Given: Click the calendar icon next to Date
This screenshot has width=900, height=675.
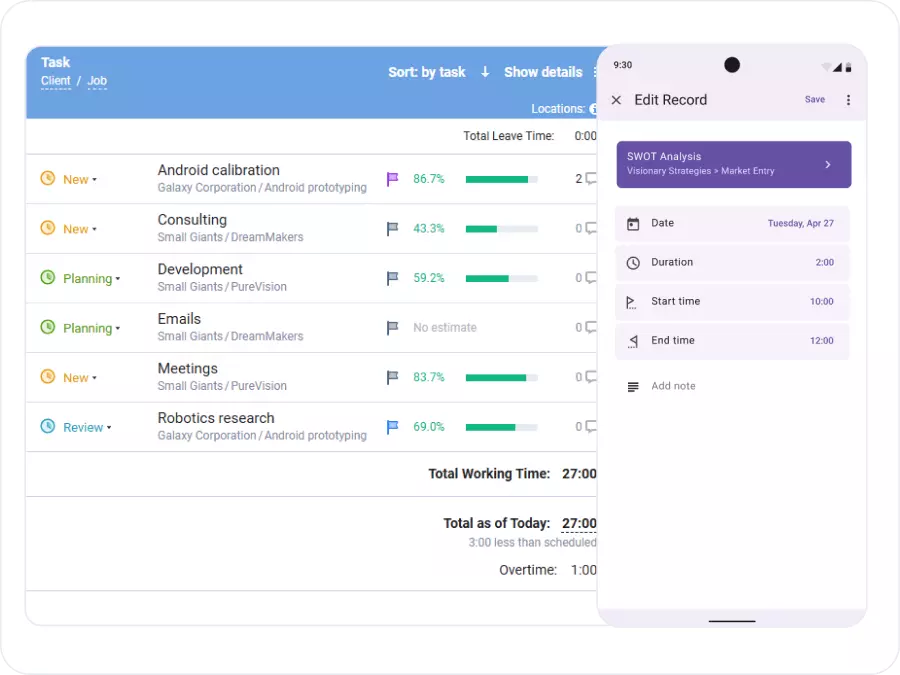Looking at the screenshot, I should [633, 224].
